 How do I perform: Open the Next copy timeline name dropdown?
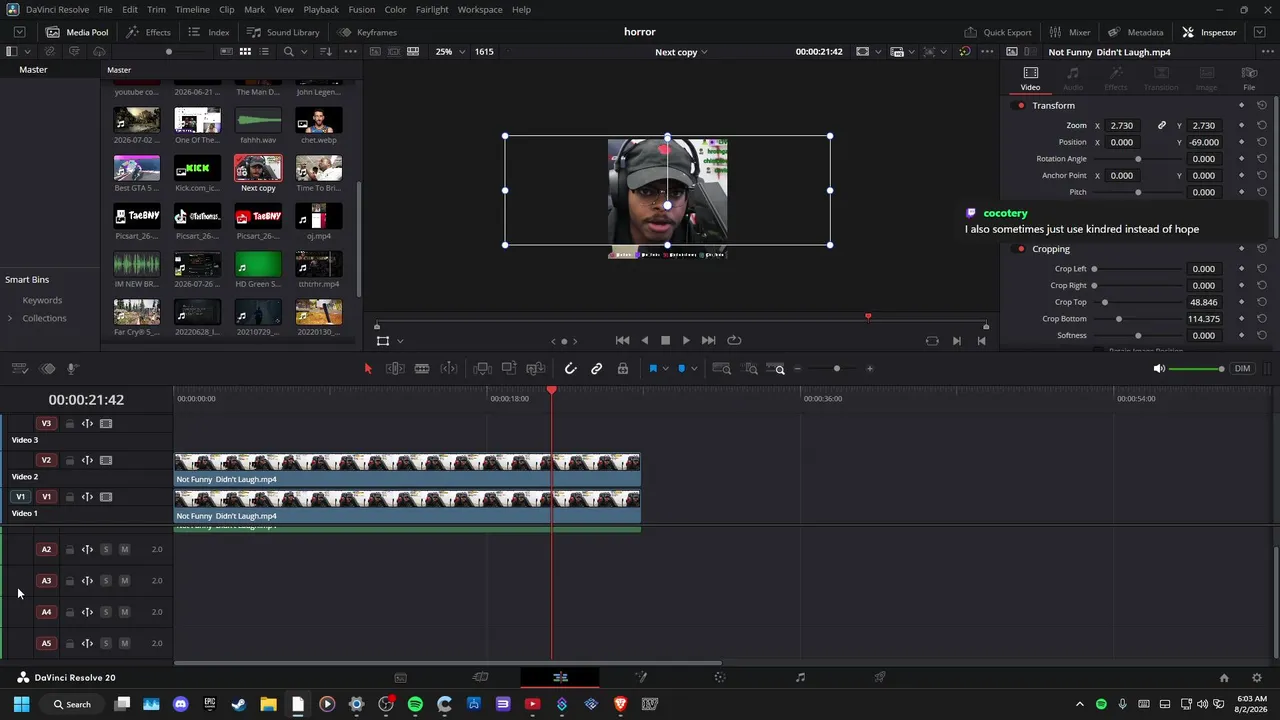[x=681, y=52]
